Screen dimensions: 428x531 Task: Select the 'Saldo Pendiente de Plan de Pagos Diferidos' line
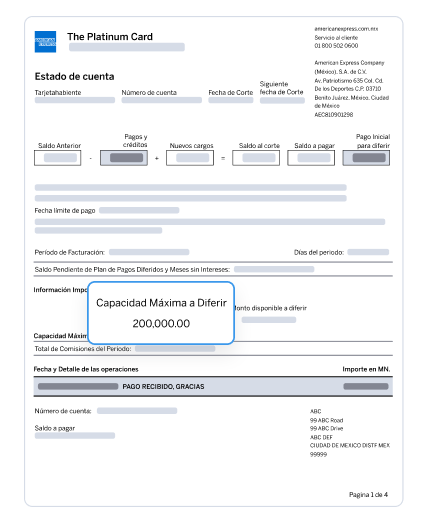coord(132,270)
